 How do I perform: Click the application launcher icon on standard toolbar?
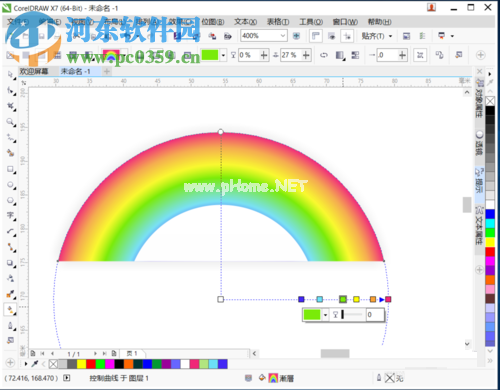pos(442,36)
